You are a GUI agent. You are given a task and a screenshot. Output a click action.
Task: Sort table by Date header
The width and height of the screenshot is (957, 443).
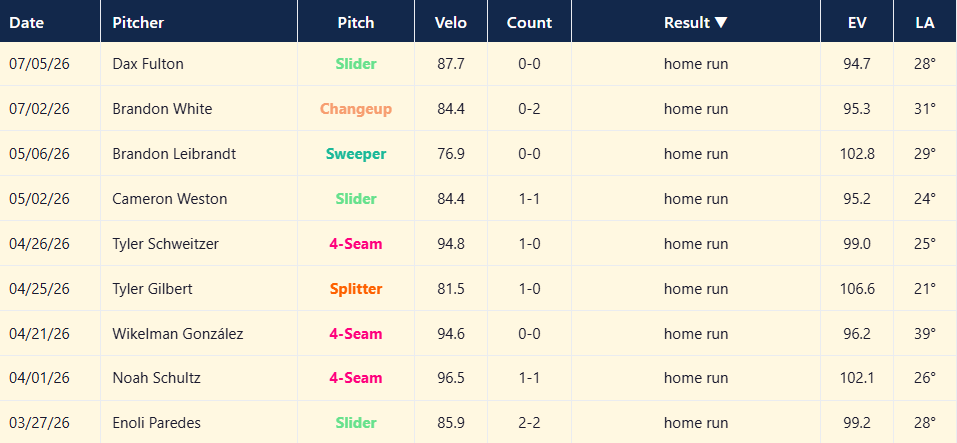tap(26, 23)
